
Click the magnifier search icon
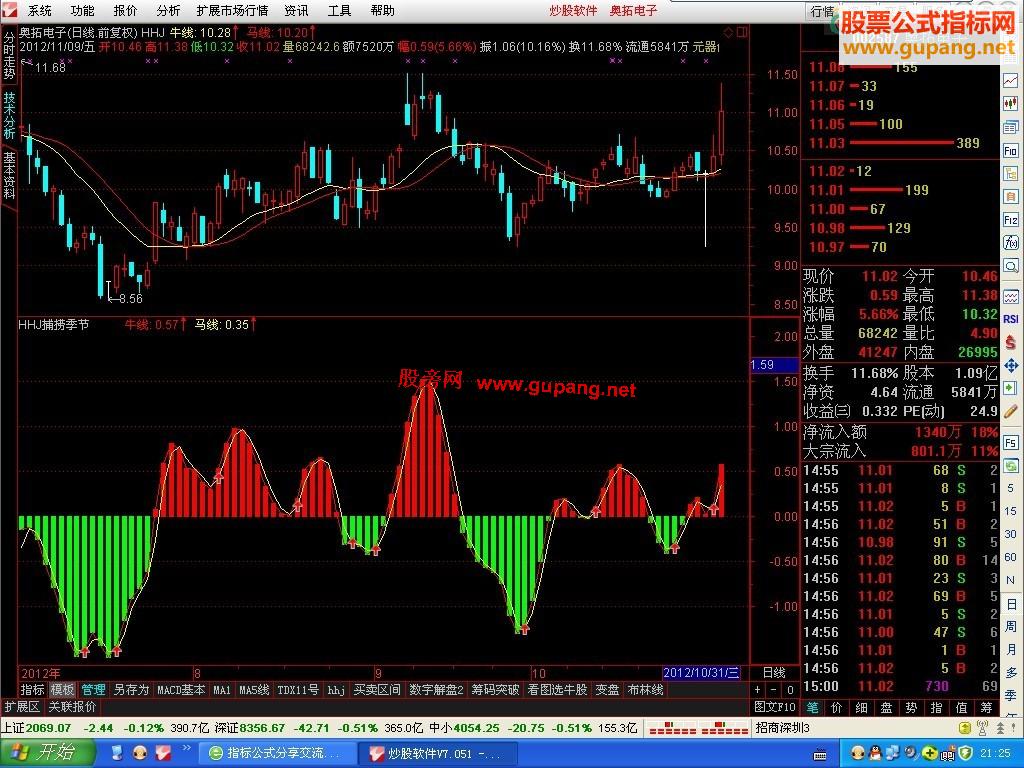coord(1010,266)
